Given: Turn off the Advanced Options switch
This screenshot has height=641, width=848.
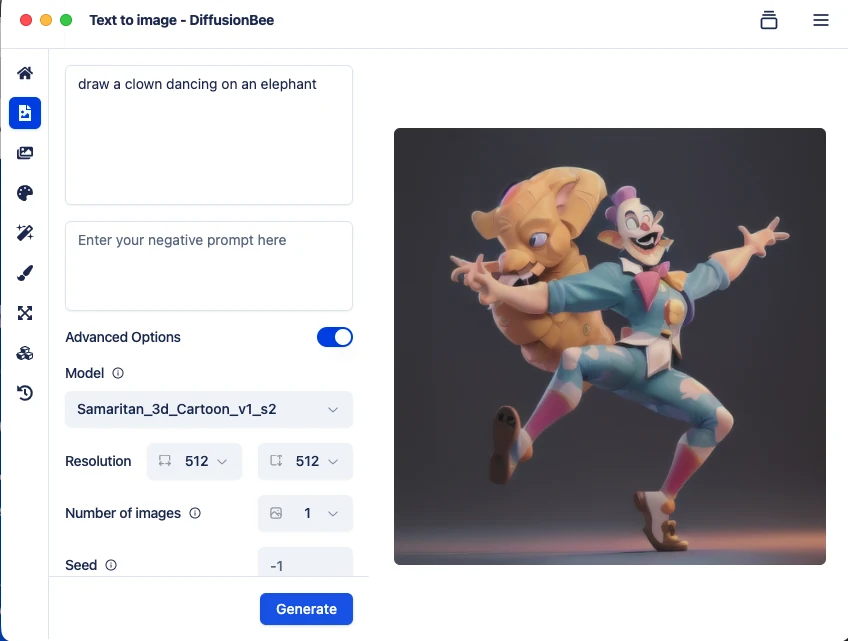Looking at the screenshot, I should pos(335,337).
